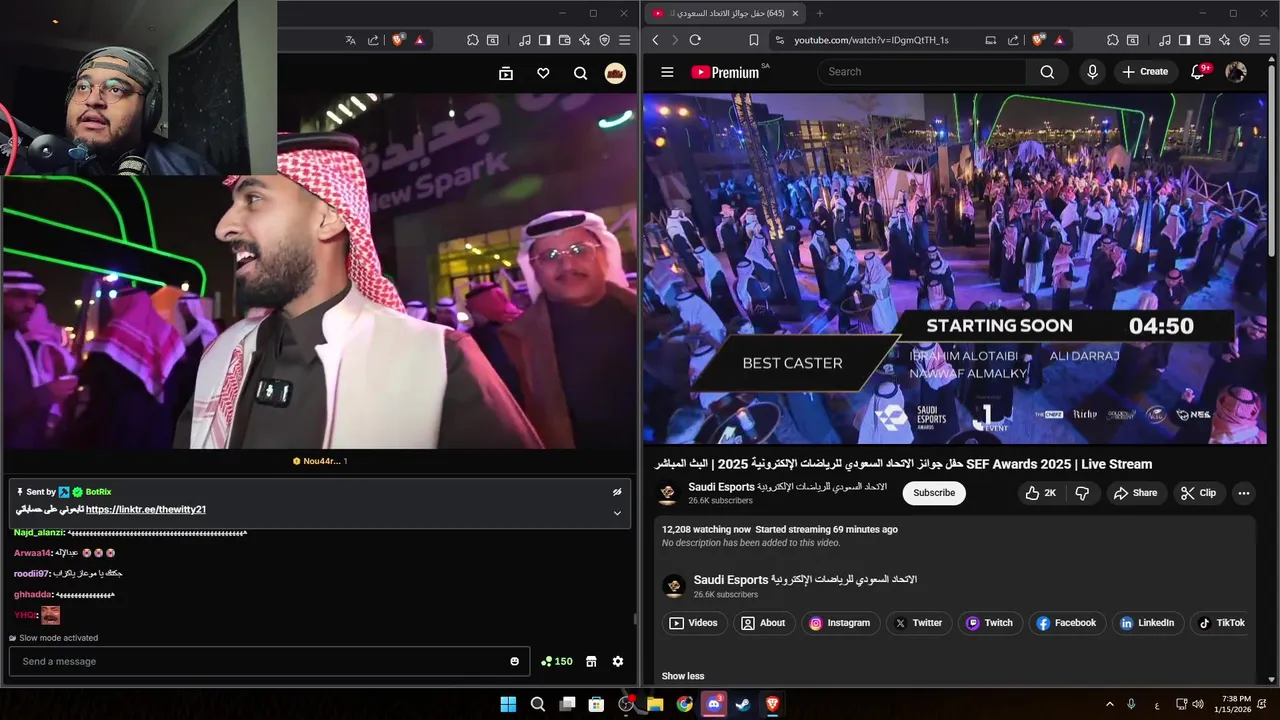Open Steam from the taskbar

(x=743, y=704)
